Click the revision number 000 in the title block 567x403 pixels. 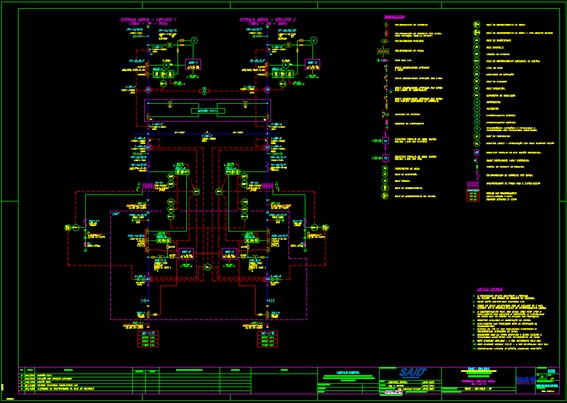pyautogui.click(x=551, y=372)
